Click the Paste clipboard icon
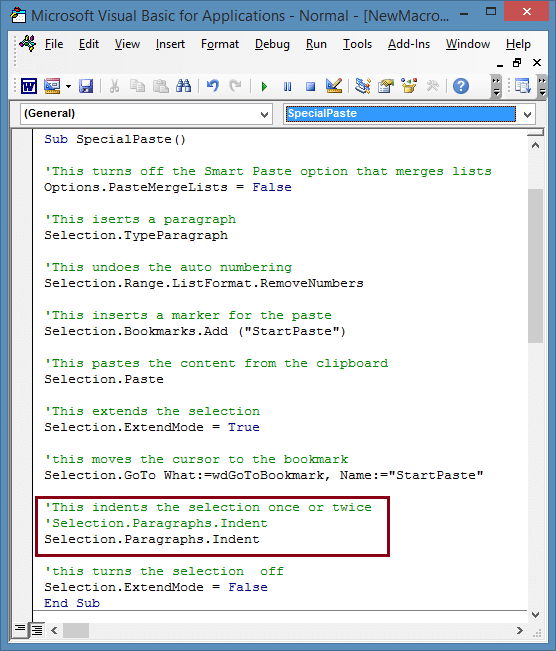 [x=161, y=86]
